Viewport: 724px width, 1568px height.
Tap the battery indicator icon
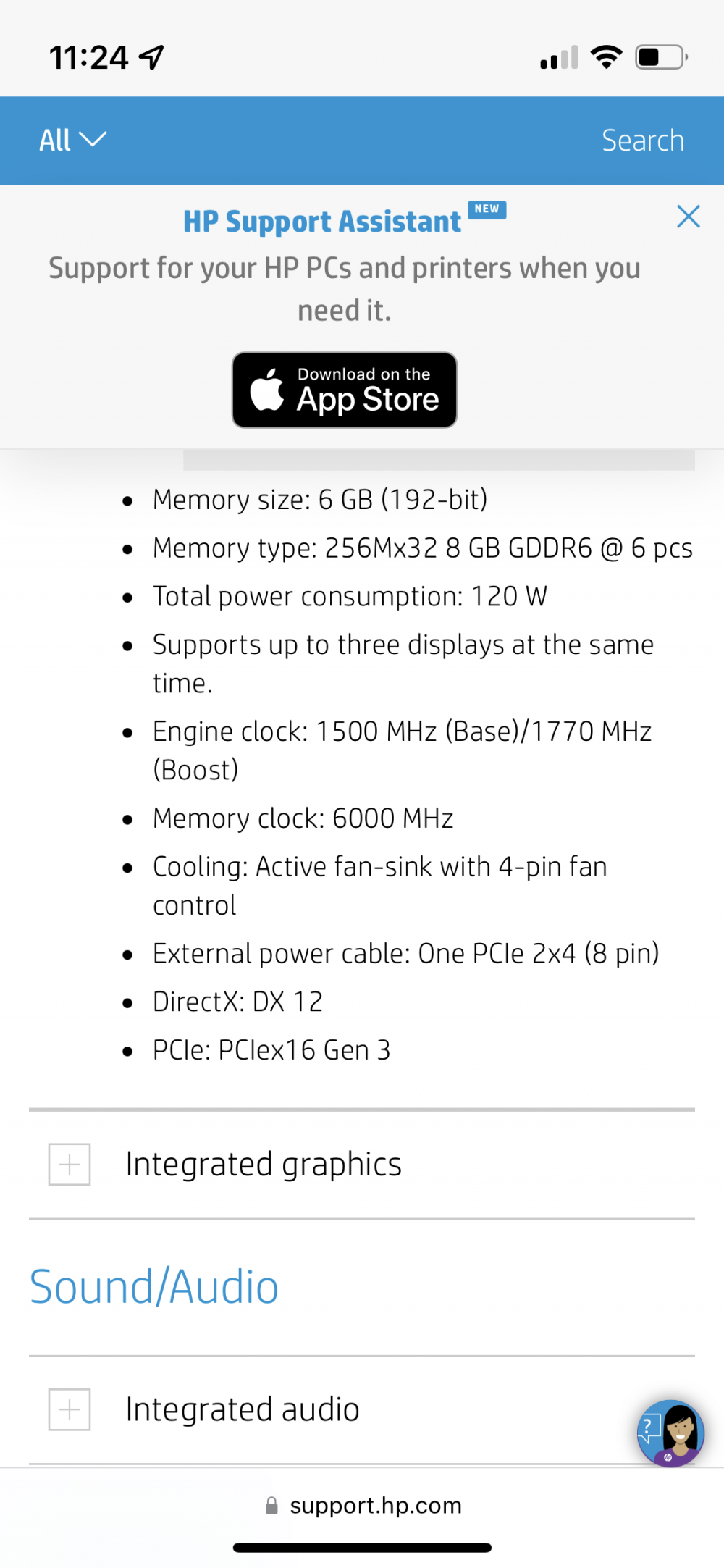click(662, 56)
